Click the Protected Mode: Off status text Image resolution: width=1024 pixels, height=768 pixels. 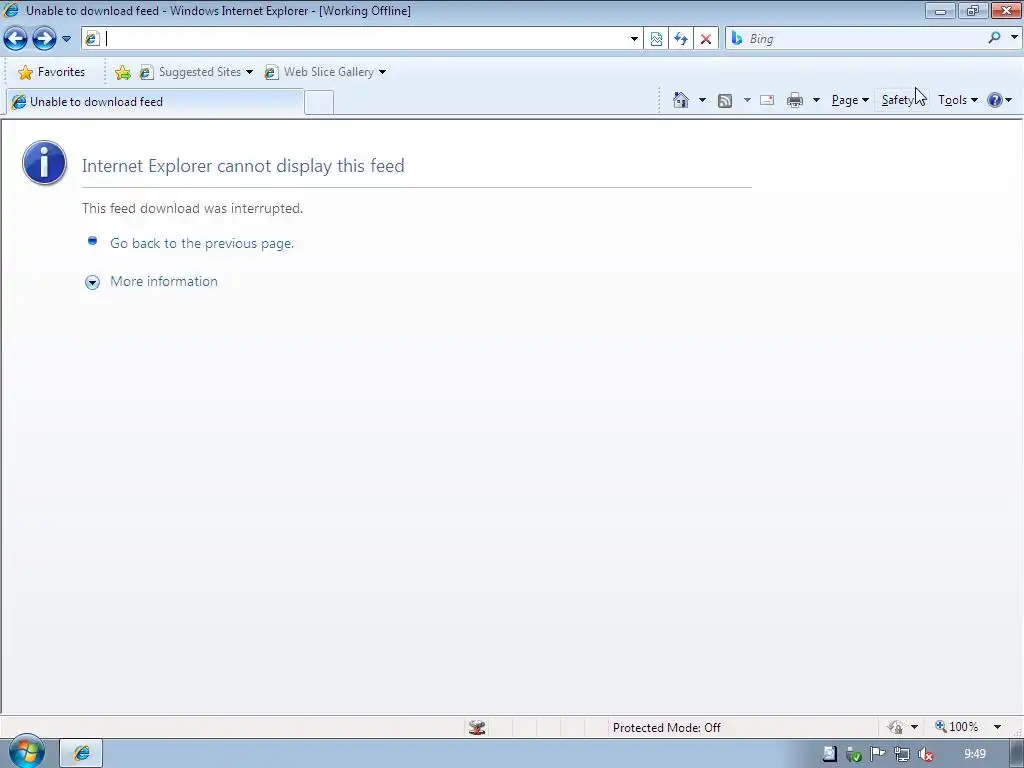666,728
